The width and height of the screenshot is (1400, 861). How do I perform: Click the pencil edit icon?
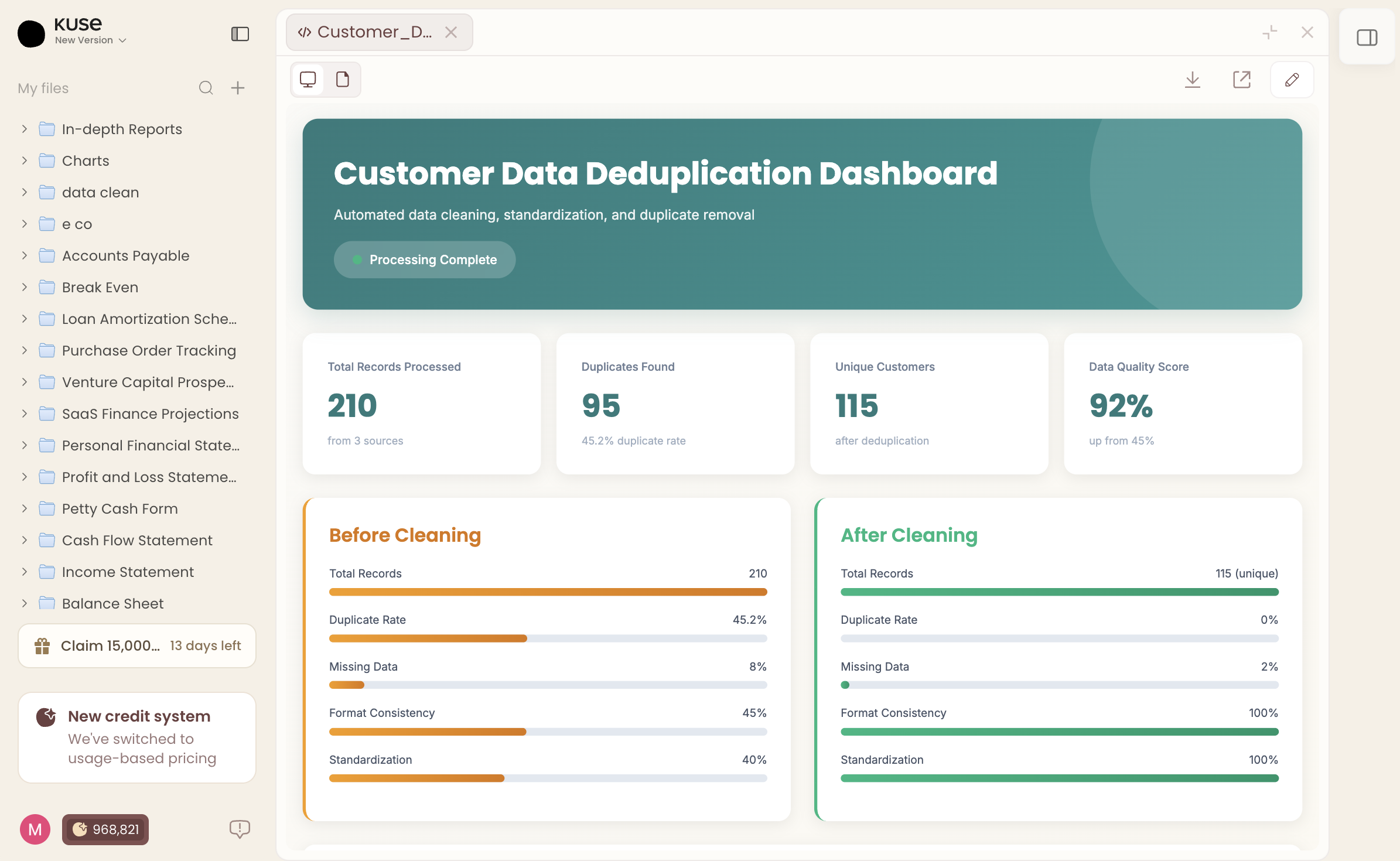coord(1292,80)
